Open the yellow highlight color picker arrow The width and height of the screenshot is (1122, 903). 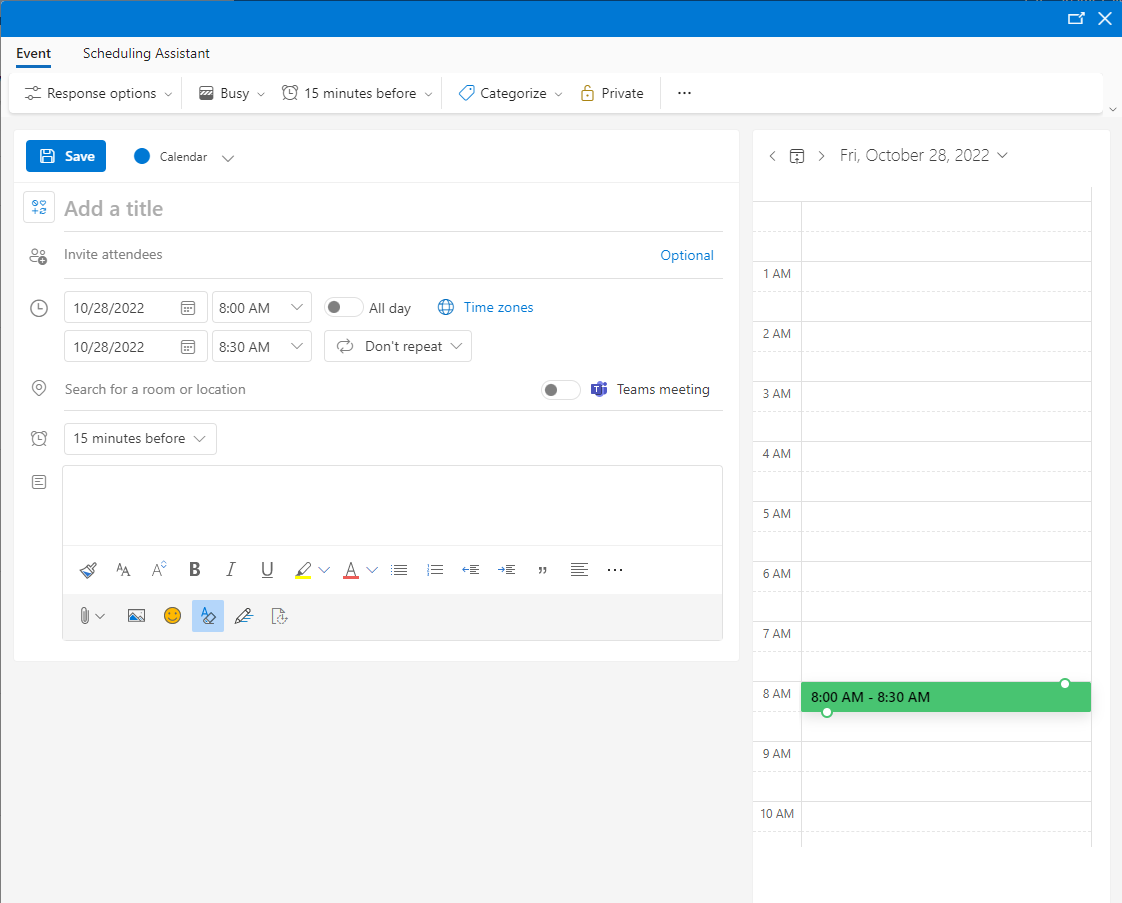point(324,570)
